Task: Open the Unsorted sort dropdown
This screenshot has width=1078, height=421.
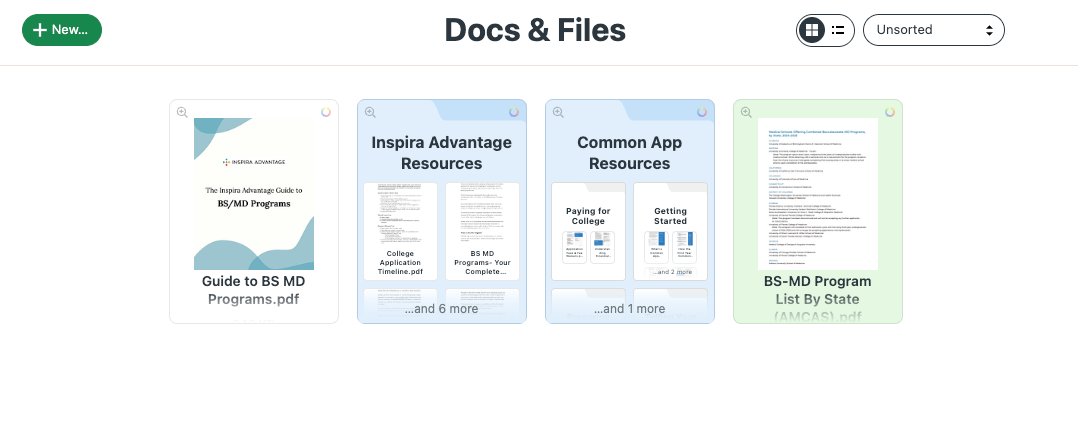Action: 934,30
